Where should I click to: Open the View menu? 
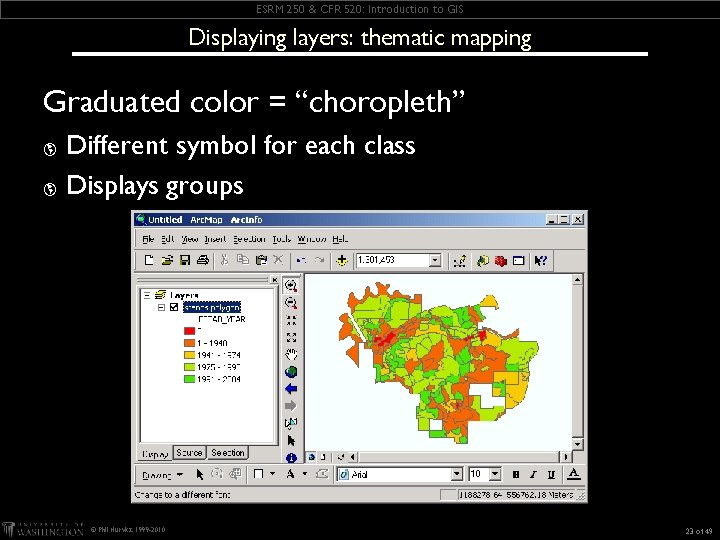189,239
